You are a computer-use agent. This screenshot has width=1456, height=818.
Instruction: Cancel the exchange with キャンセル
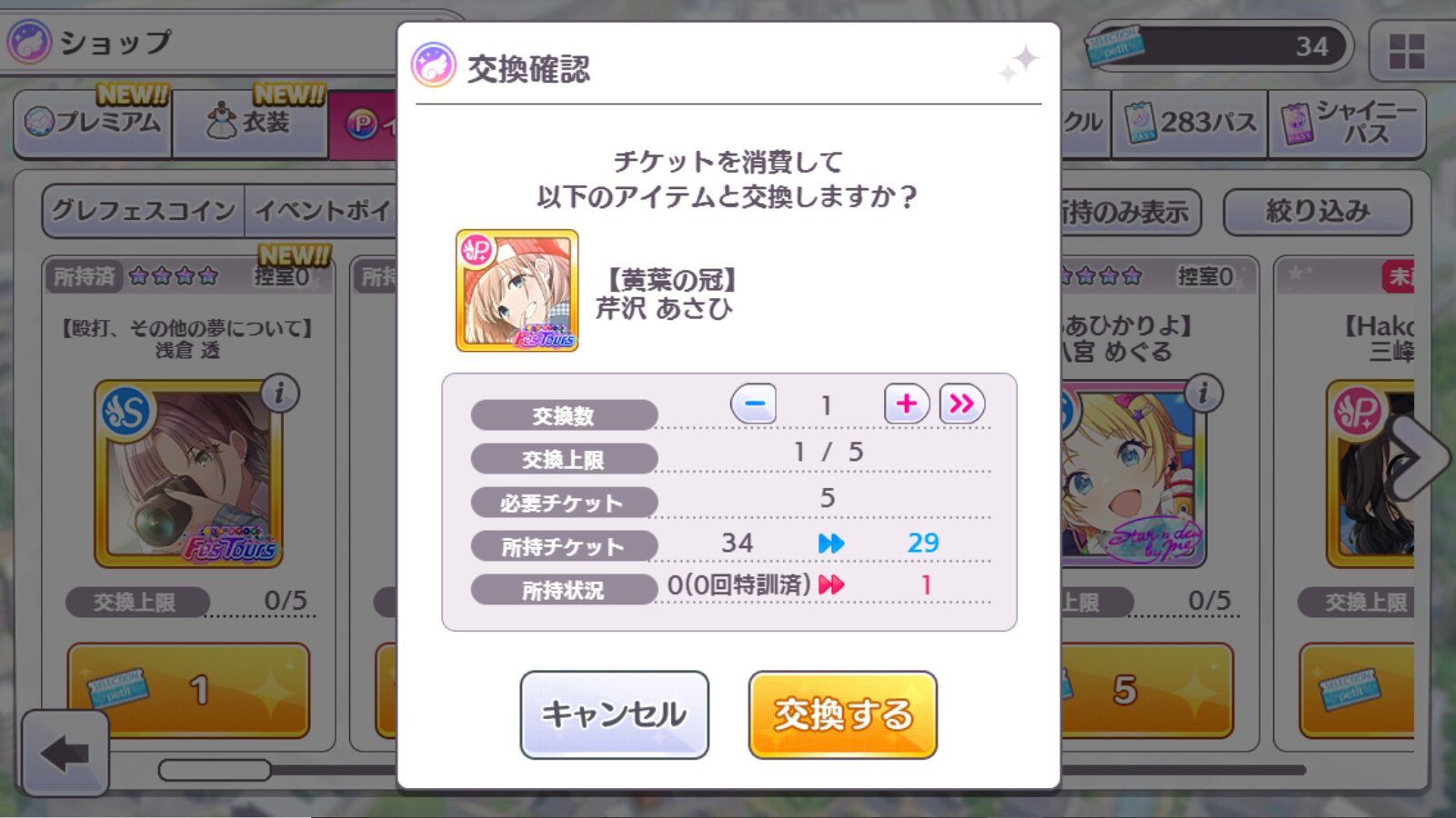[614, 714]
